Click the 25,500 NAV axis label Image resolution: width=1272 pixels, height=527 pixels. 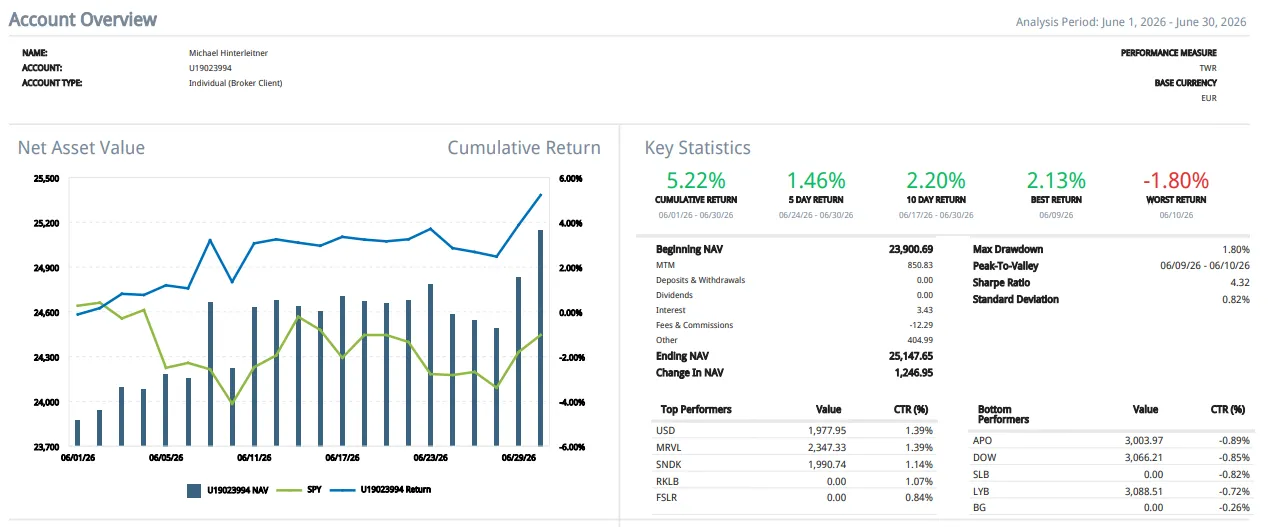(46, 178)
